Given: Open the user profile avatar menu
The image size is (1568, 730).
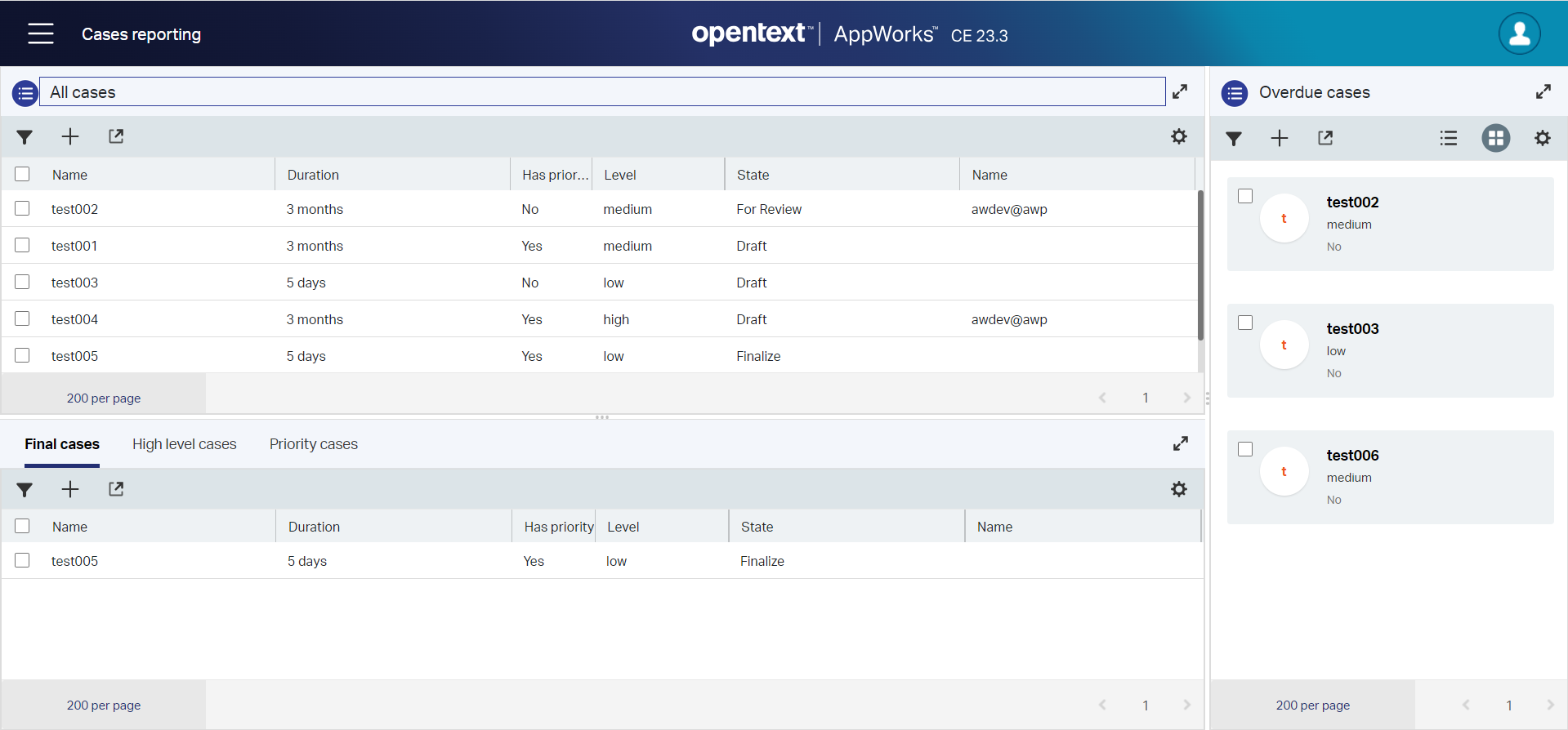Looking at the screenshot, I should coord(1518,33).
